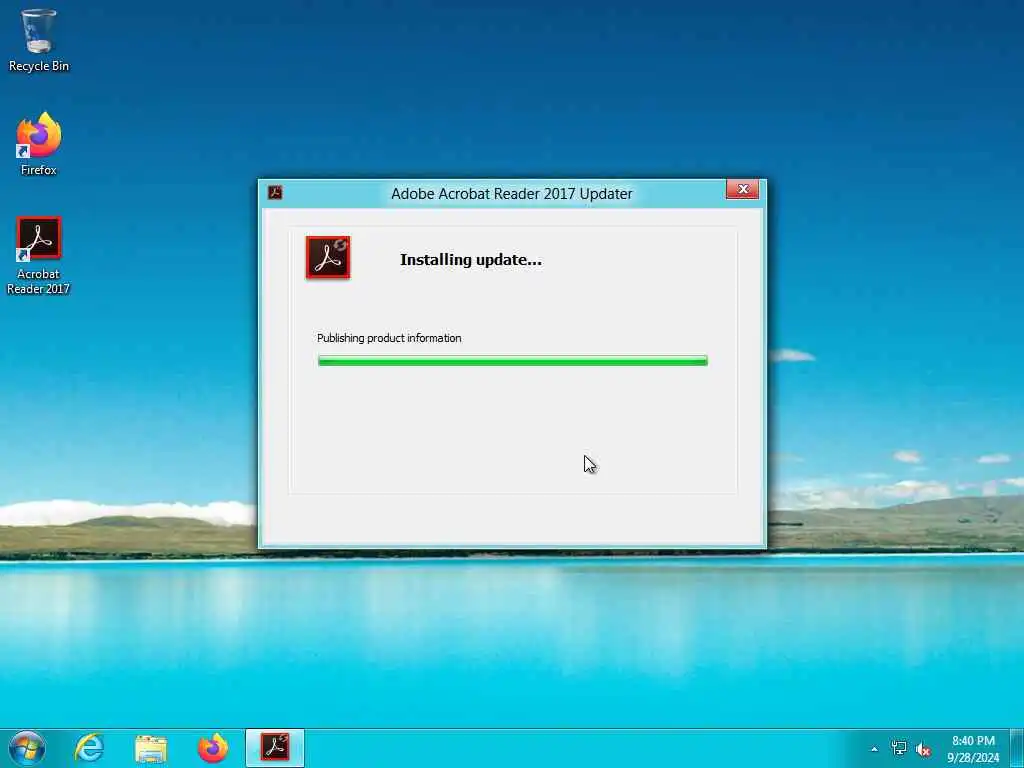This screenshot has height=768, width=1024.
Task: Launch Firefox from the taskbar
Action: pyautogui.click(x=213, y=748)
